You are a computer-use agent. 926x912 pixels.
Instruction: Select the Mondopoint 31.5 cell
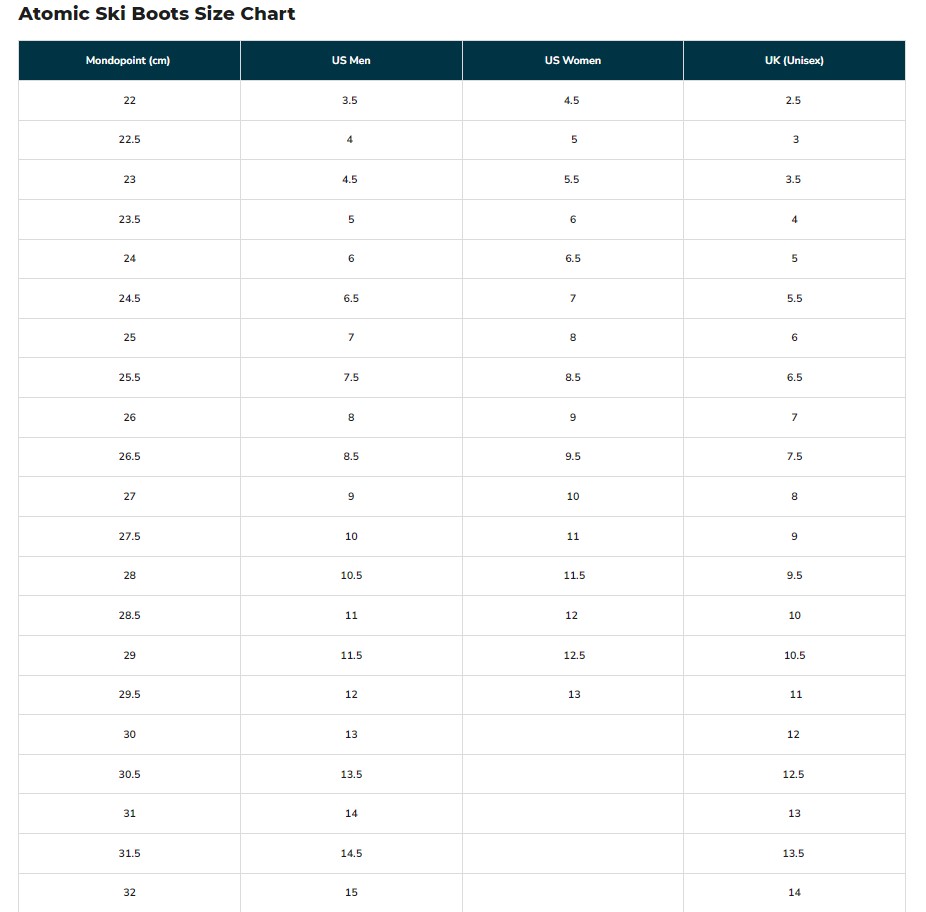[x=129, y=854]
